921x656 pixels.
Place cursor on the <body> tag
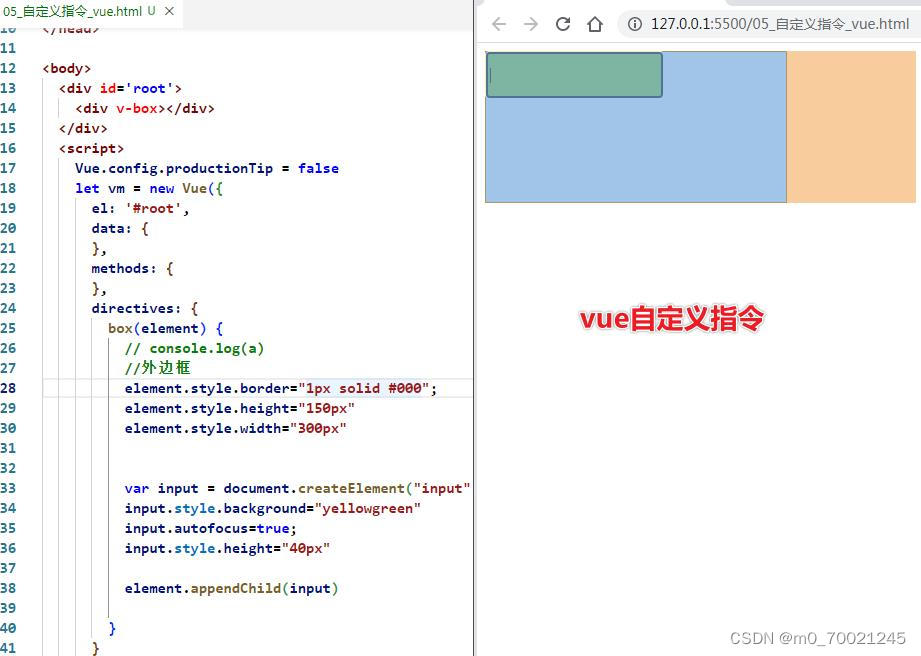pyautogui.click(x=66, y=68)
